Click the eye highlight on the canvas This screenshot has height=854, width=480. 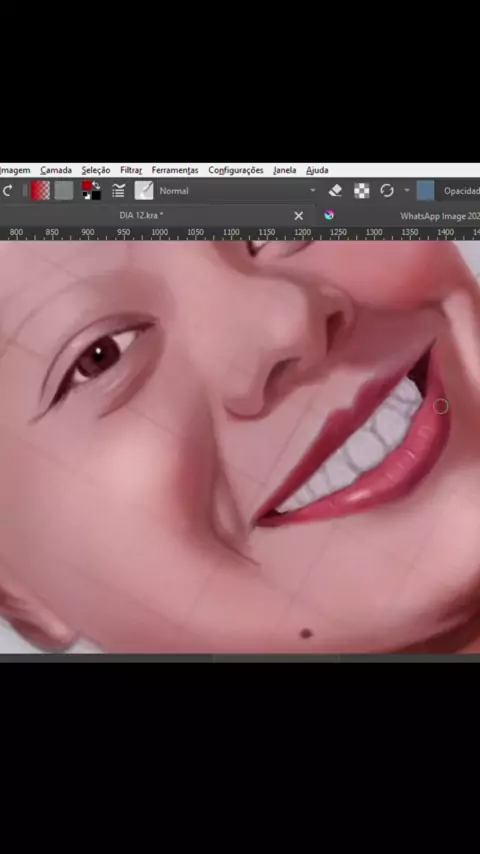(99, 351)
